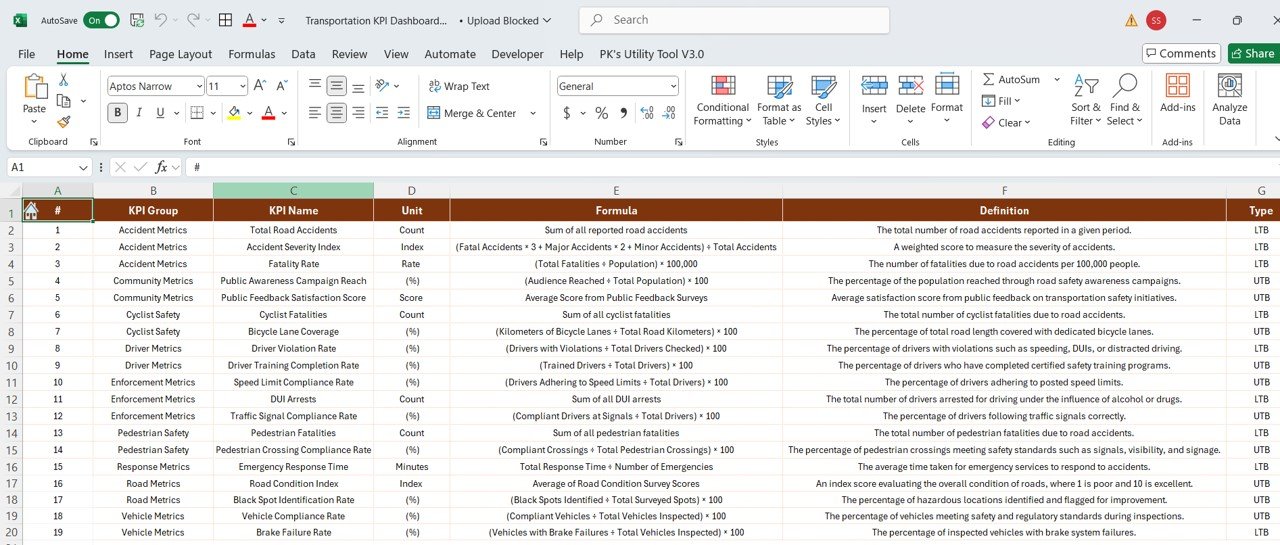Toggle the AutoSave switch off
The height and width of the screenshot is (545, 1280).
(x=101, y=20)
